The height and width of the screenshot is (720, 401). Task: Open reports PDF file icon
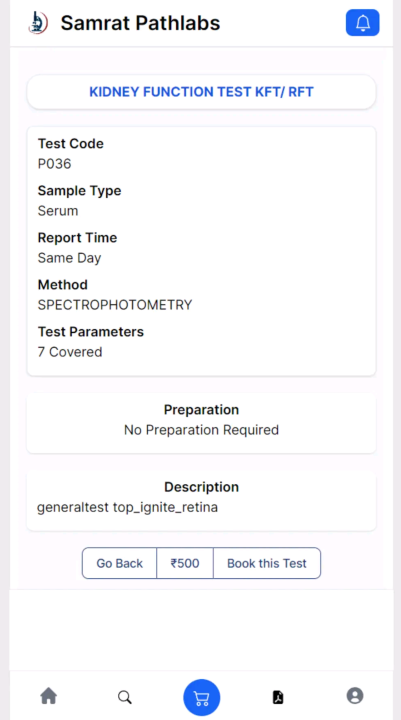point(278,697)
